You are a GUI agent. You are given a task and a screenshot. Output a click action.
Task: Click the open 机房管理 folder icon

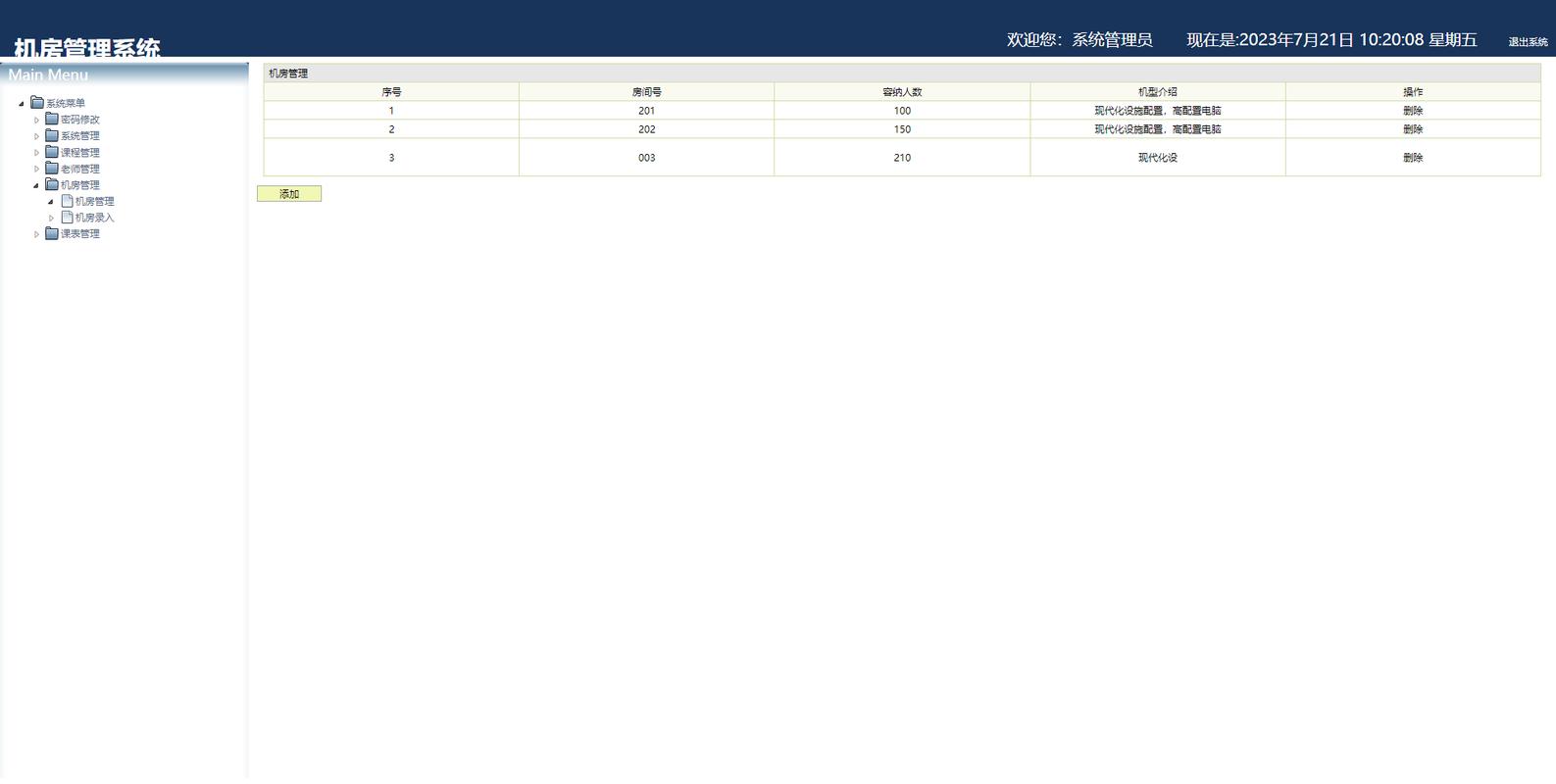(52, 184)
